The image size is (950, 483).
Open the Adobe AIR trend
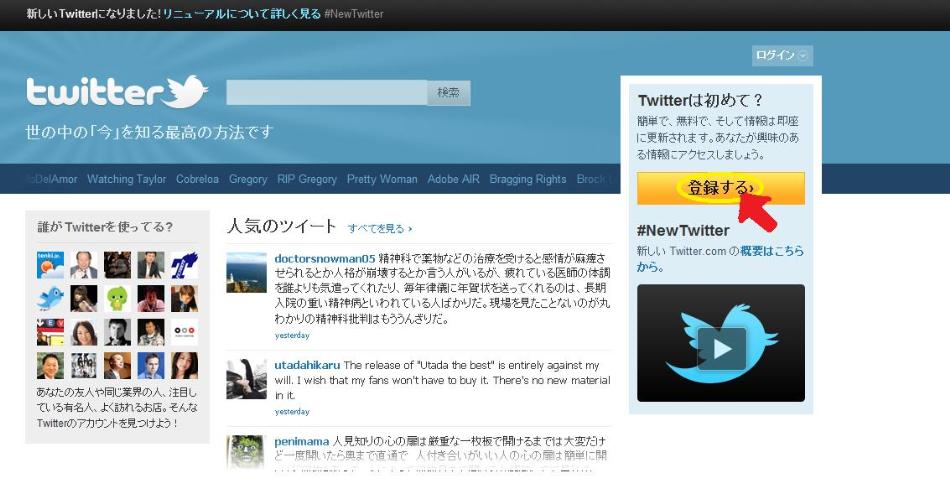point(453,179)
